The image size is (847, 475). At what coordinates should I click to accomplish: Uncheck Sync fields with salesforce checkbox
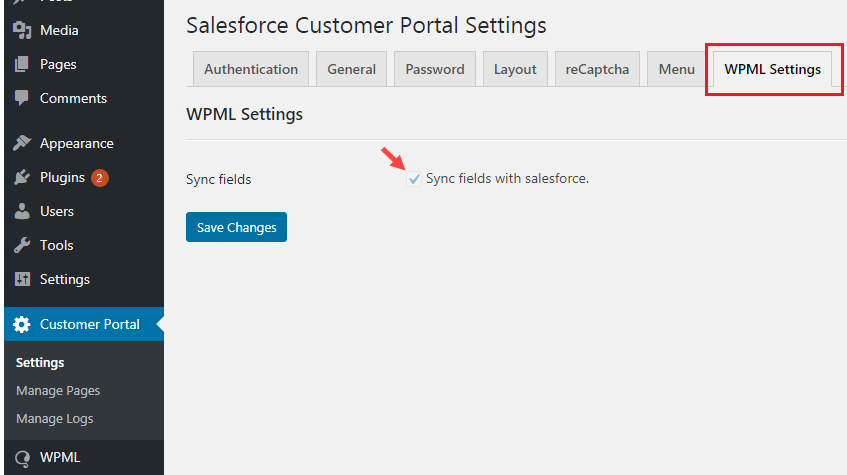414,179
